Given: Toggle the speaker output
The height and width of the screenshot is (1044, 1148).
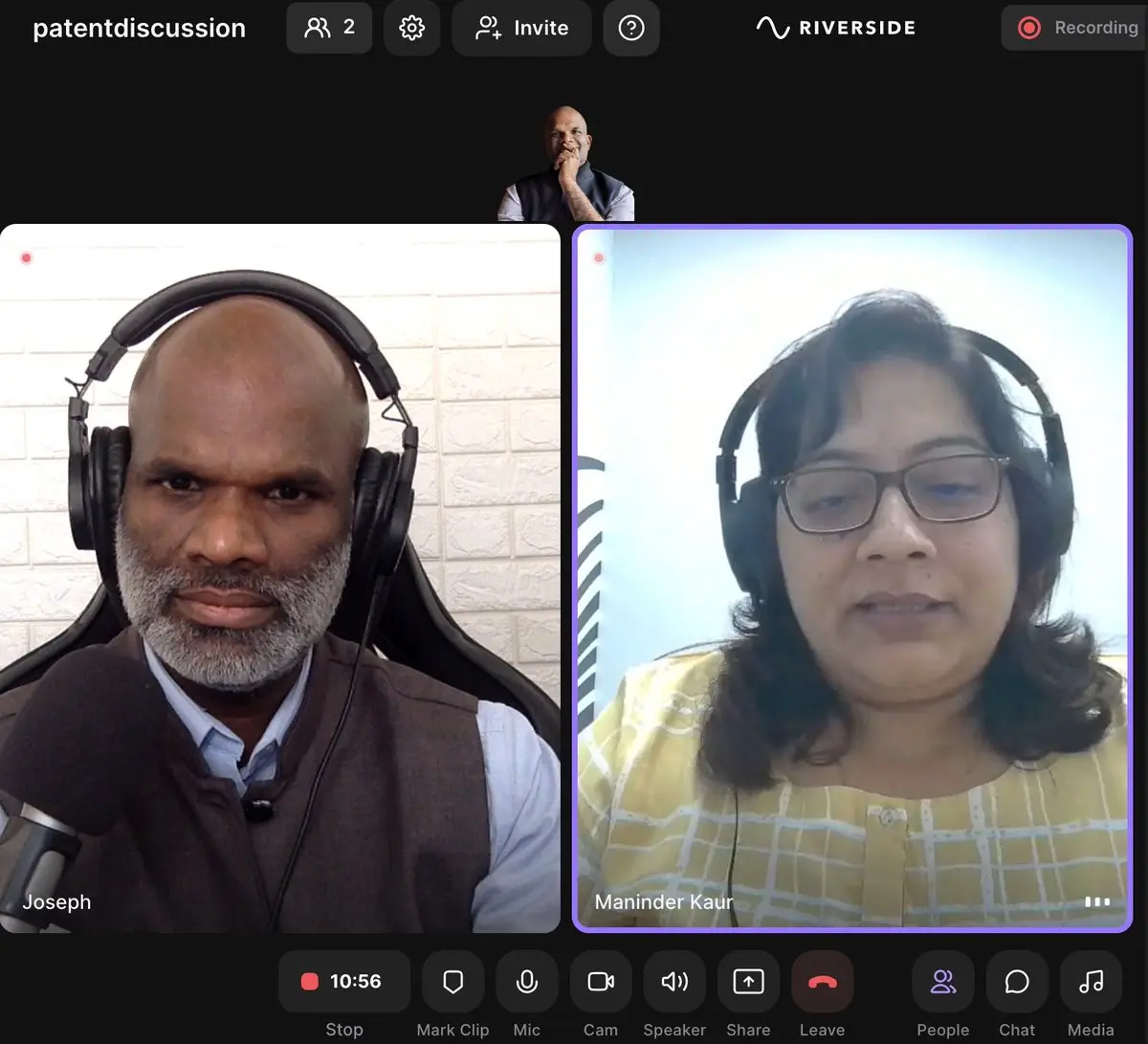Looking at the screenshot, I should point(674,982).
